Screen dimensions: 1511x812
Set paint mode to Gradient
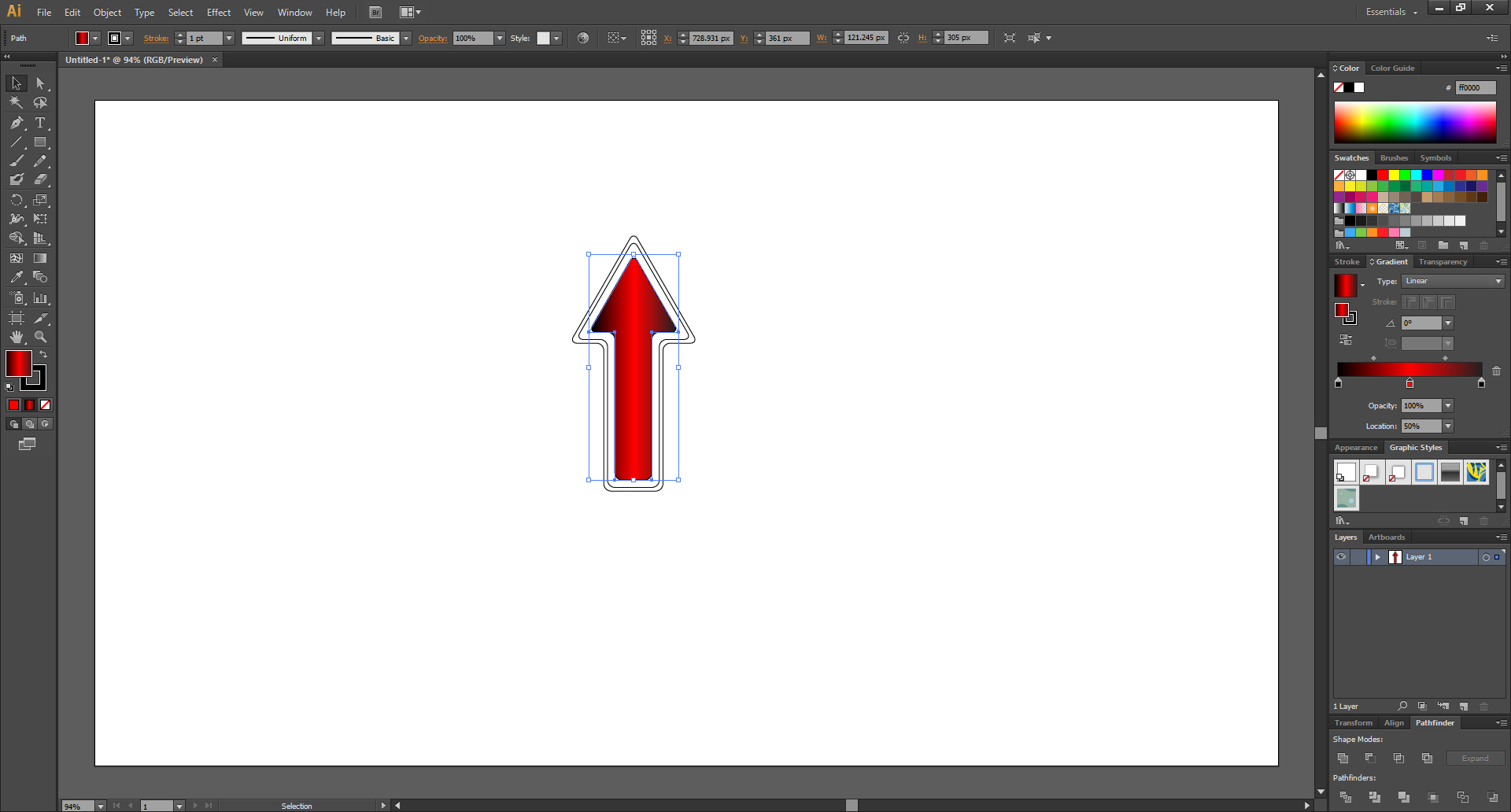29,404
